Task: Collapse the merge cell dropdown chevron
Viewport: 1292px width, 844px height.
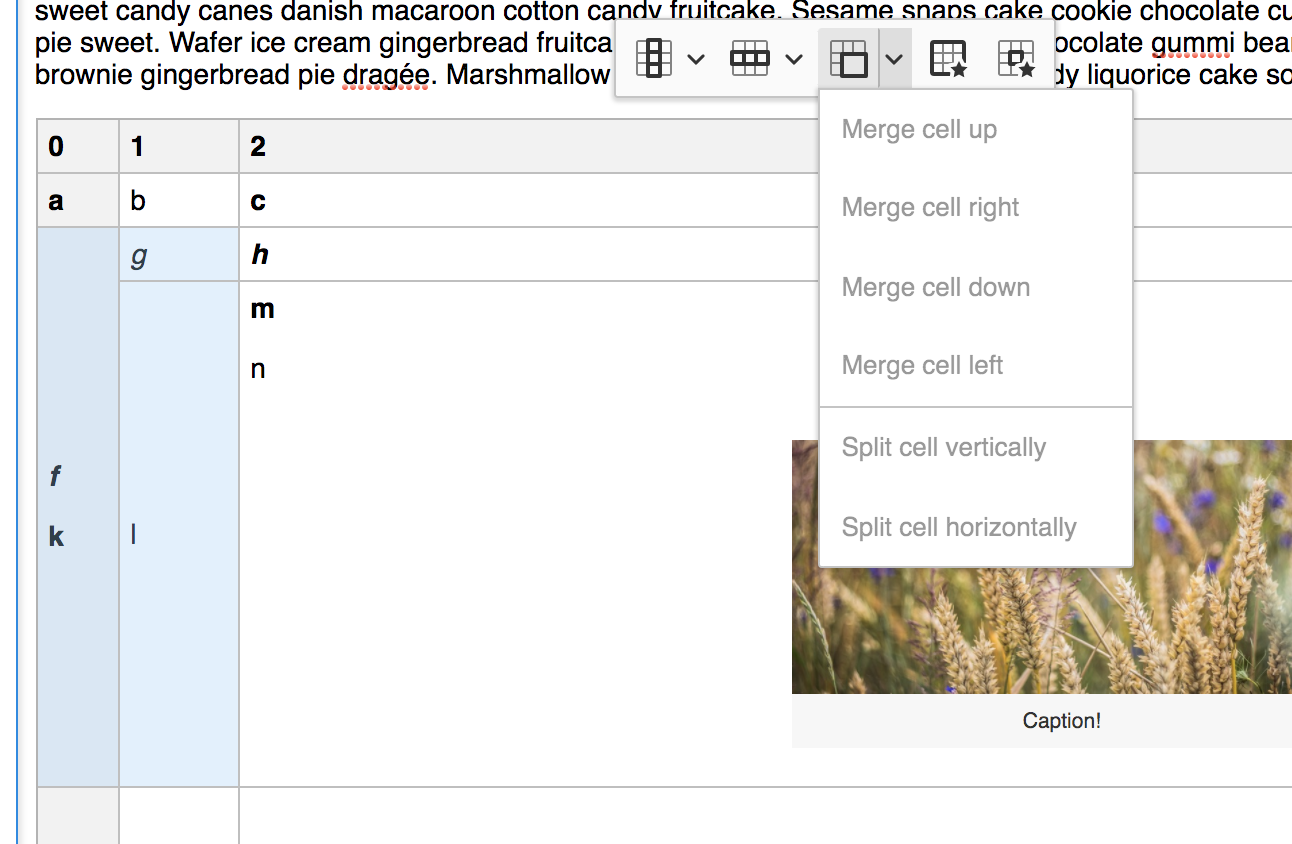Action: pos(893,58)
